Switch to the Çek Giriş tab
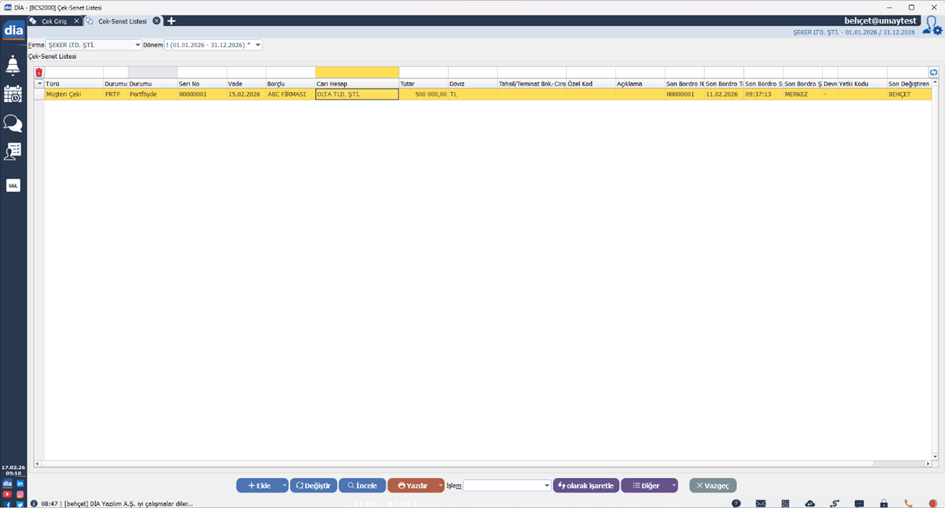 tap(53, 21)
